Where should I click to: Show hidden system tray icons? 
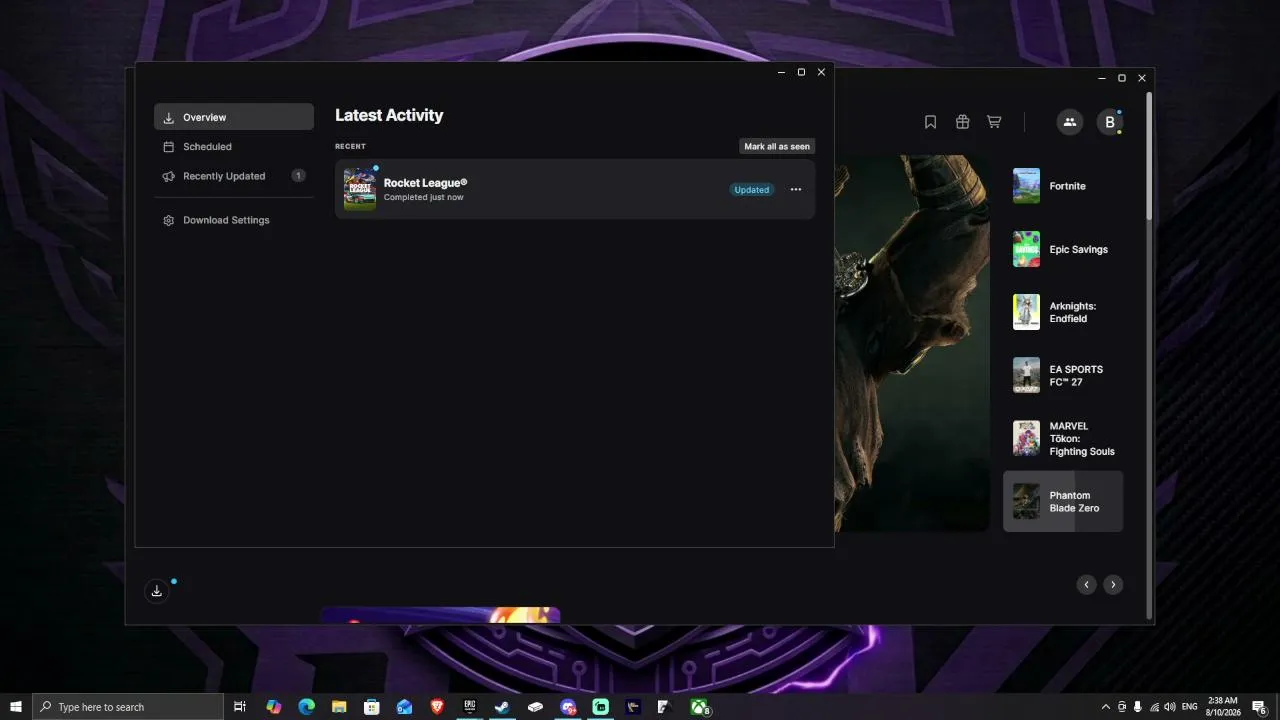1105,707
